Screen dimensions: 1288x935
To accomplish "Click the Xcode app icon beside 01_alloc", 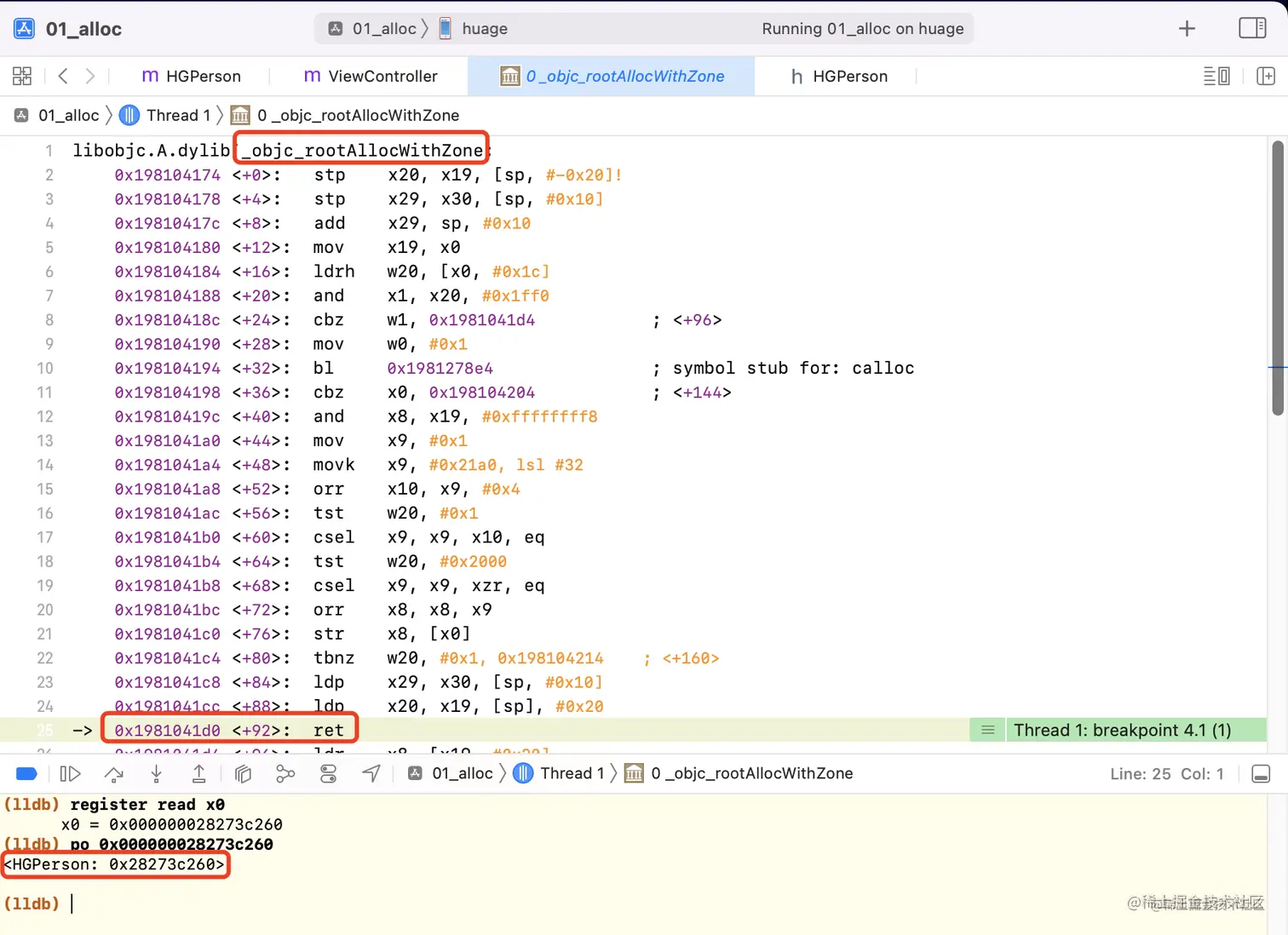I will pyautogui.click(x=25, y=29).
